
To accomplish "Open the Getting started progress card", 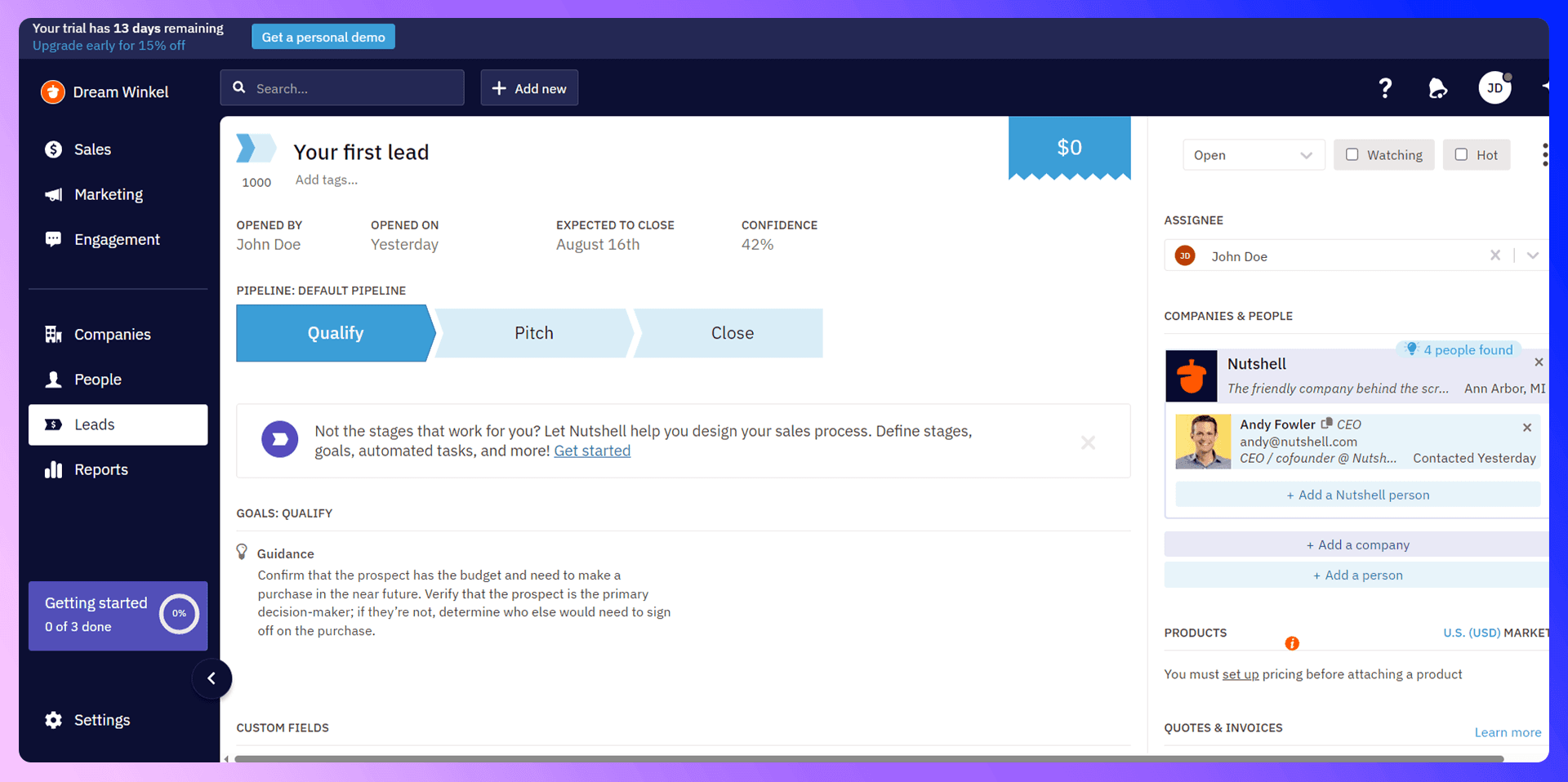I will pos(118,615).
